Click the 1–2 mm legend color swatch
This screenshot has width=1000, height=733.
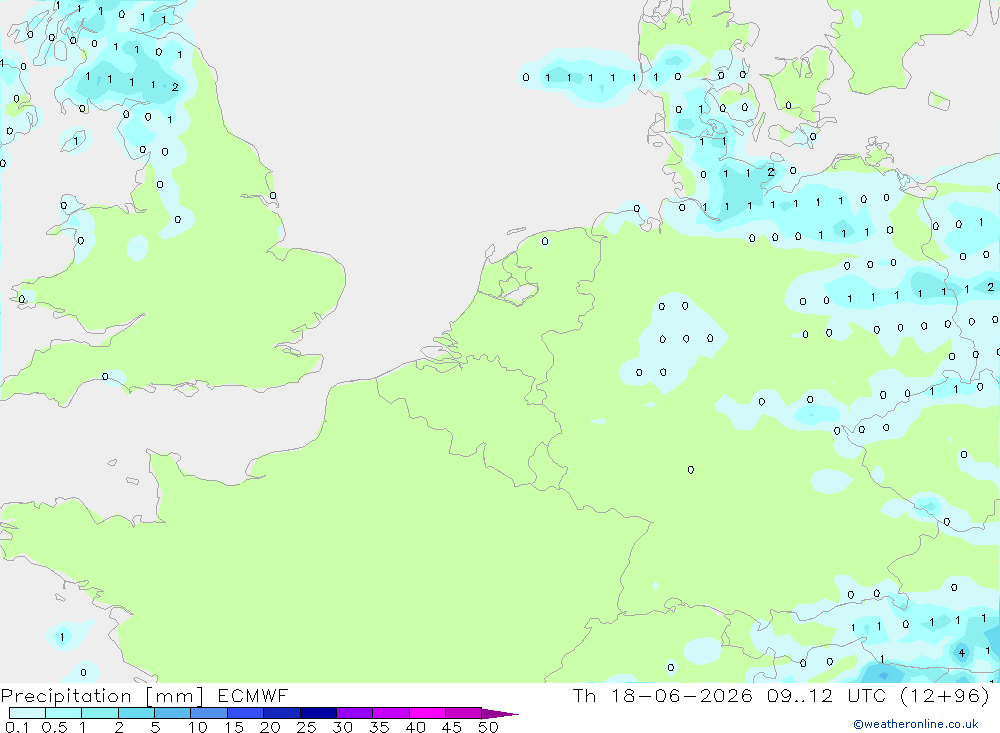pyautogui.click(x=100, y=713)
